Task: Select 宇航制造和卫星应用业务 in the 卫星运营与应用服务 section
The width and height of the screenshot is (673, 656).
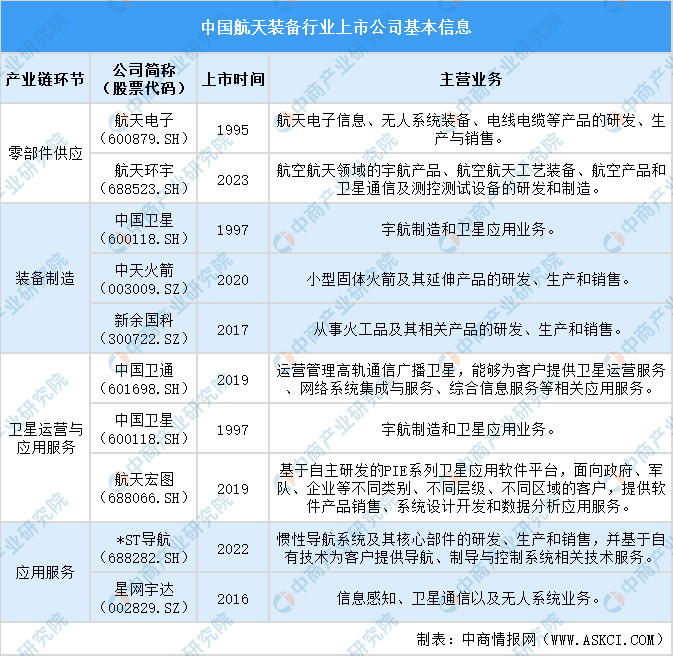Action: (468, 429)
